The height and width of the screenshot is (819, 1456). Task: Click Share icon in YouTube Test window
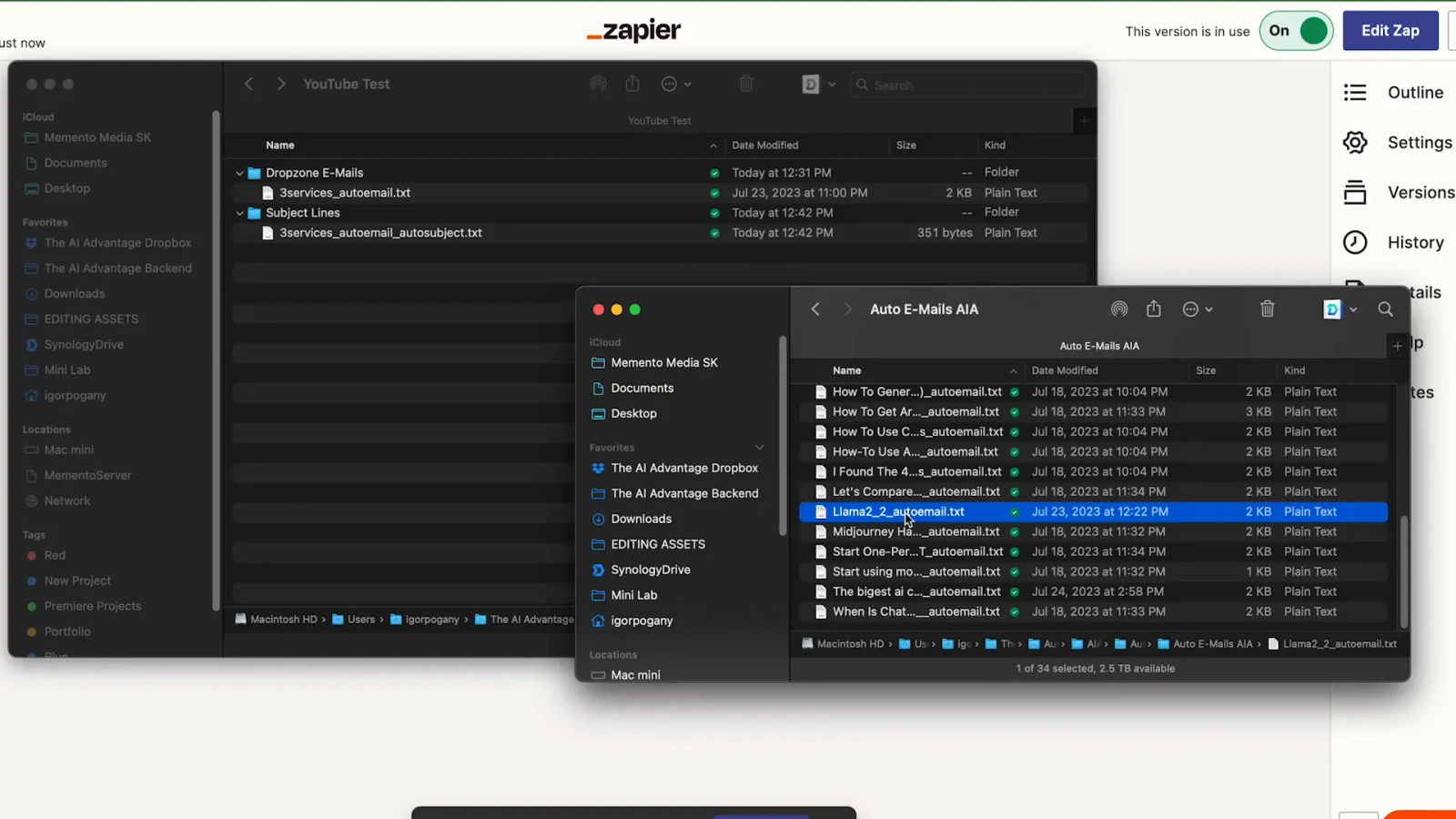point(632,84)
